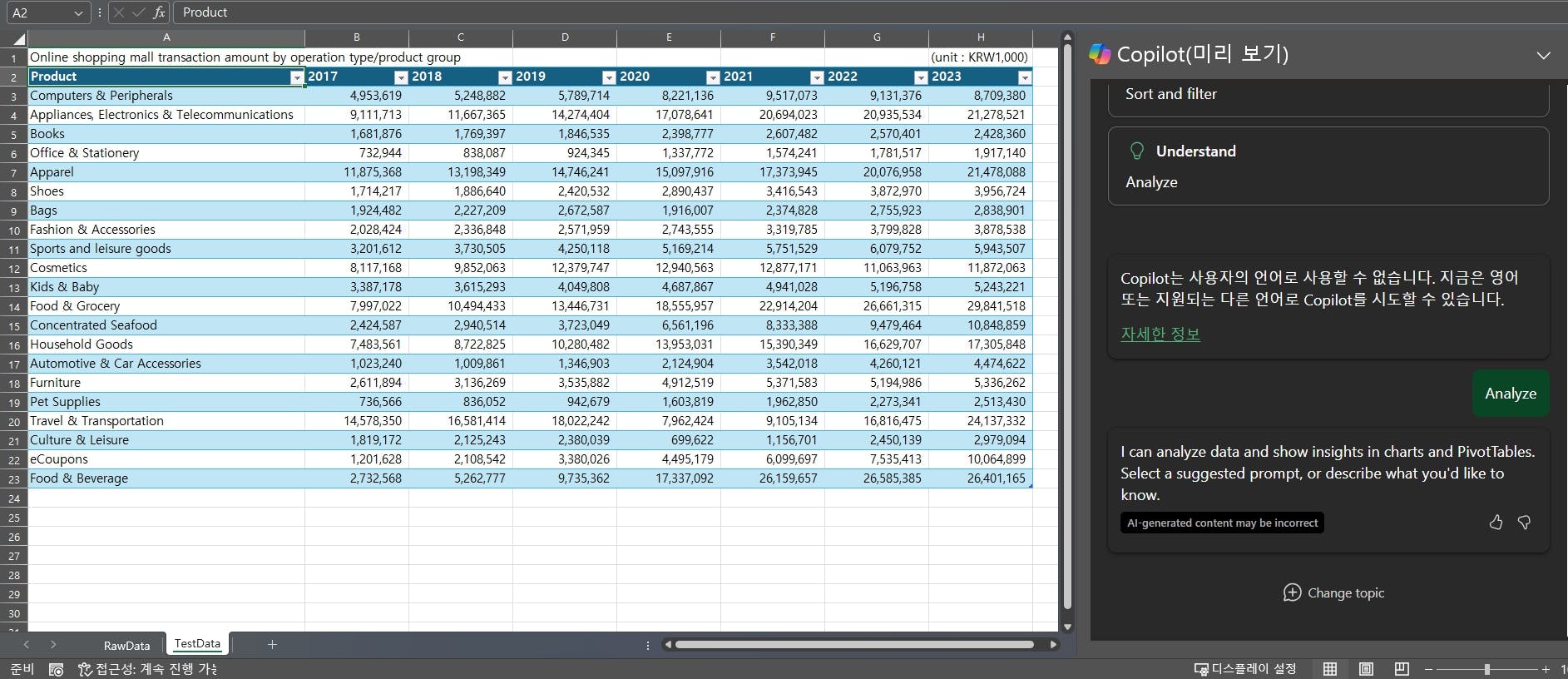The width and height of the screenshot is (1568, 679).
Task: Click the Change topic button
Action: [1333, 592]
